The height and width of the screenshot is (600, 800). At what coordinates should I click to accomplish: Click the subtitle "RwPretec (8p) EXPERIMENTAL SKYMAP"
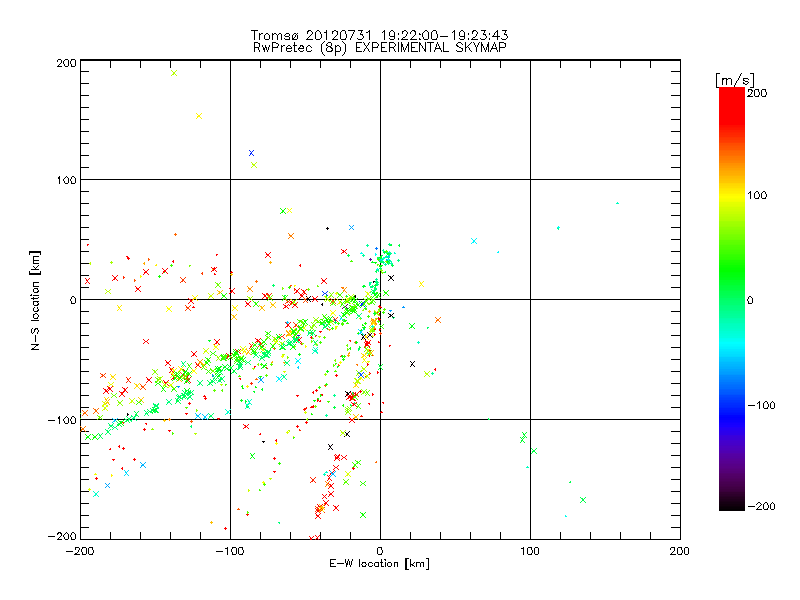pyautogui.click(x=380, y=48)
